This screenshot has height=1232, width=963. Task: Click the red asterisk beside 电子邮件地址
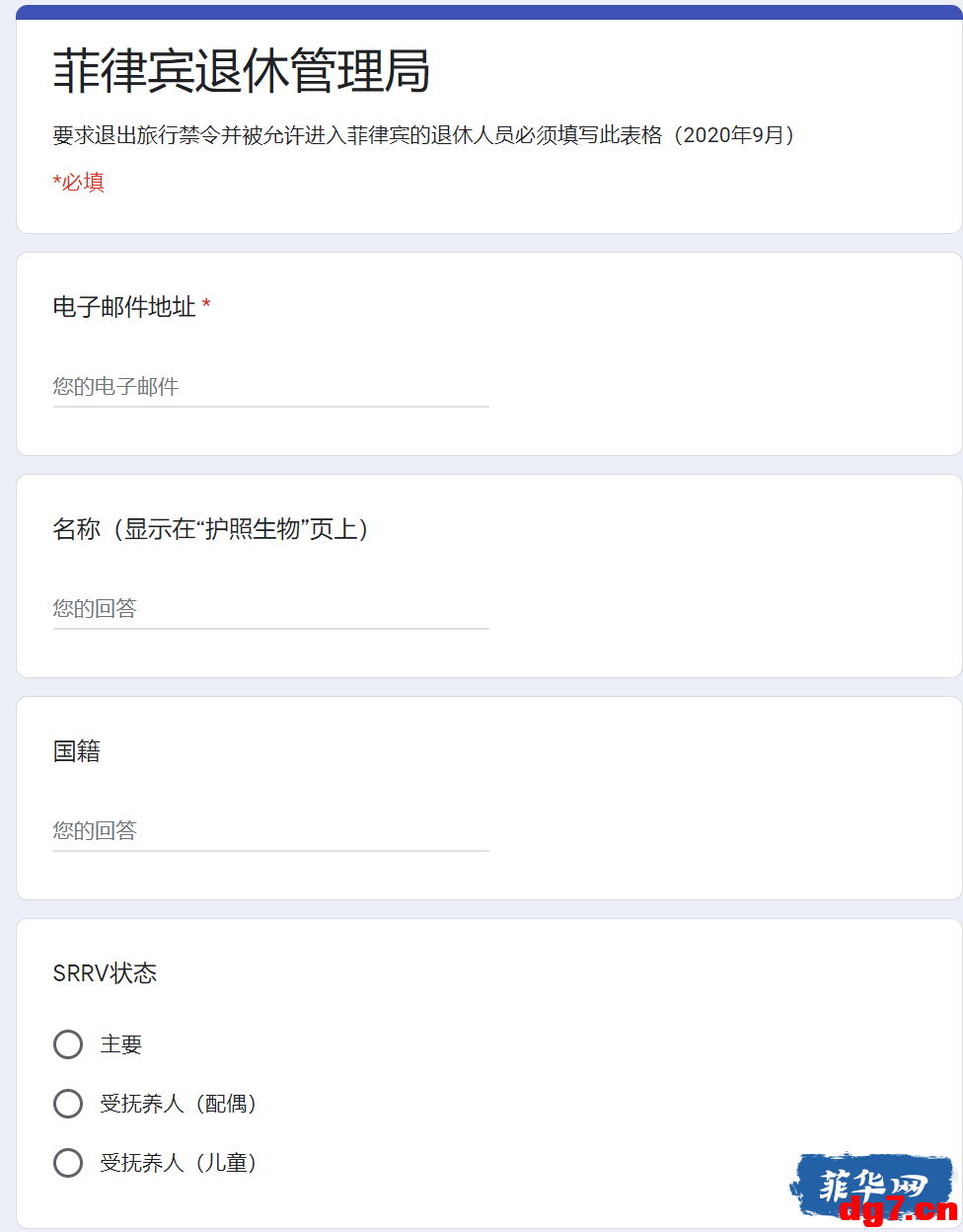206,305
